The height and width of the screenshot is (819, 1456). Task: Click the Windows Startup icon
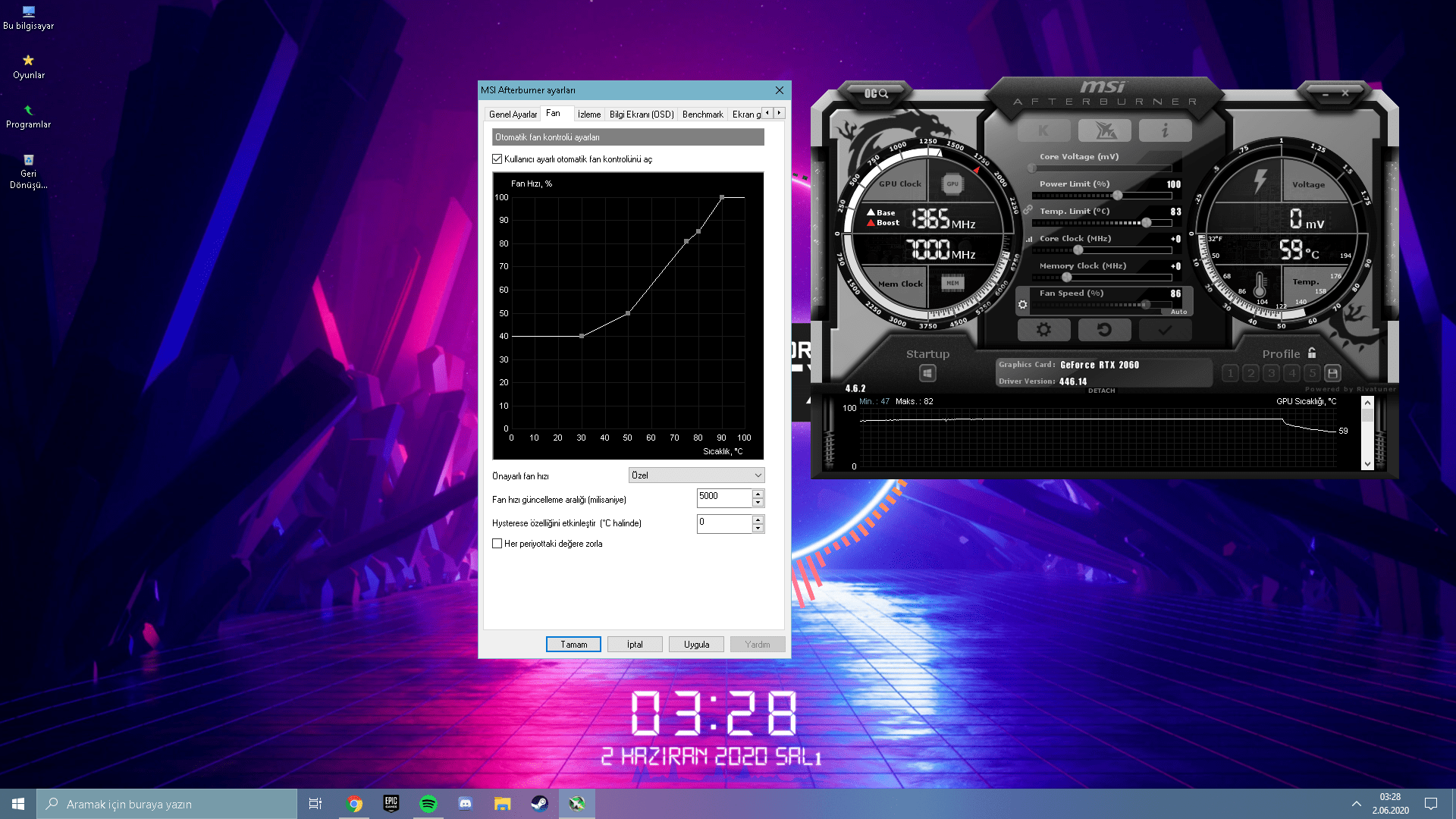click(927, 373)
